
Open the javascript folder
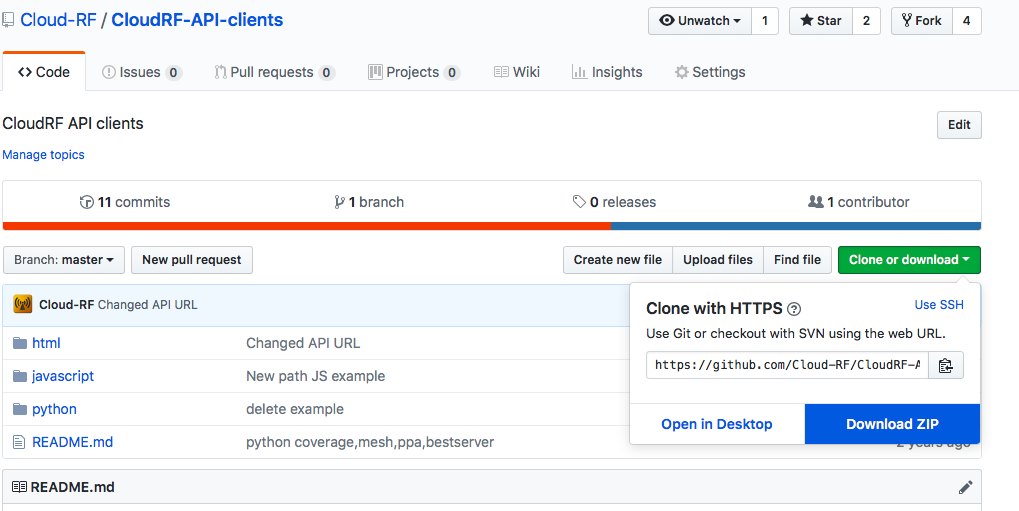[63, 376]
